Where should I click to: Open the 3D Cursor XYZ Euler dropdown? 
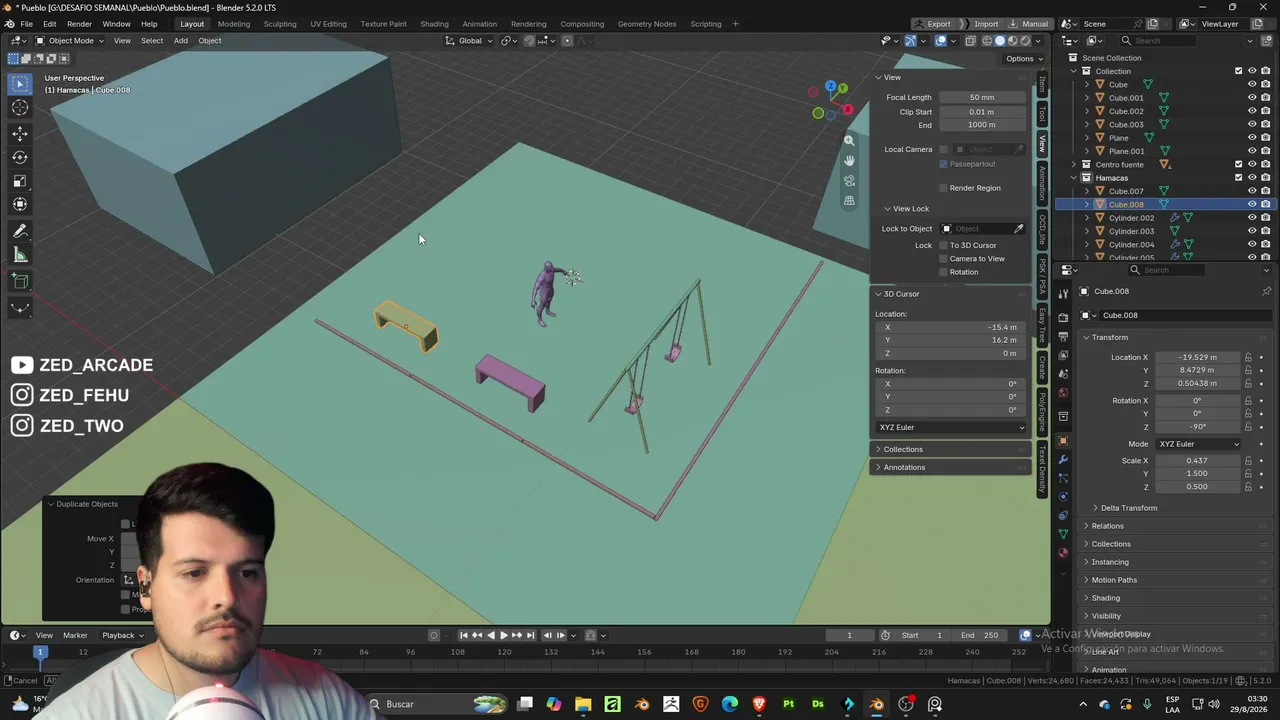point(951,428)
